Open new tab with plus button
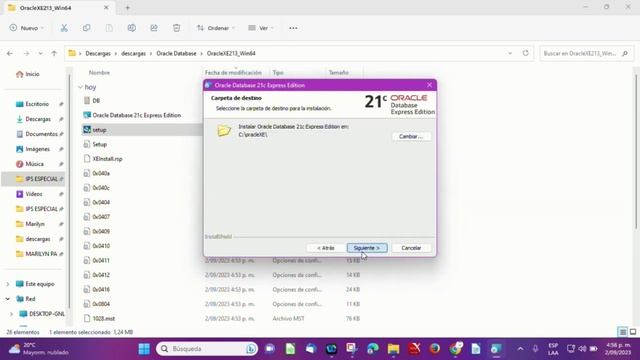The image size is (640, 360). pyautogui.click(x=127, y=7)
